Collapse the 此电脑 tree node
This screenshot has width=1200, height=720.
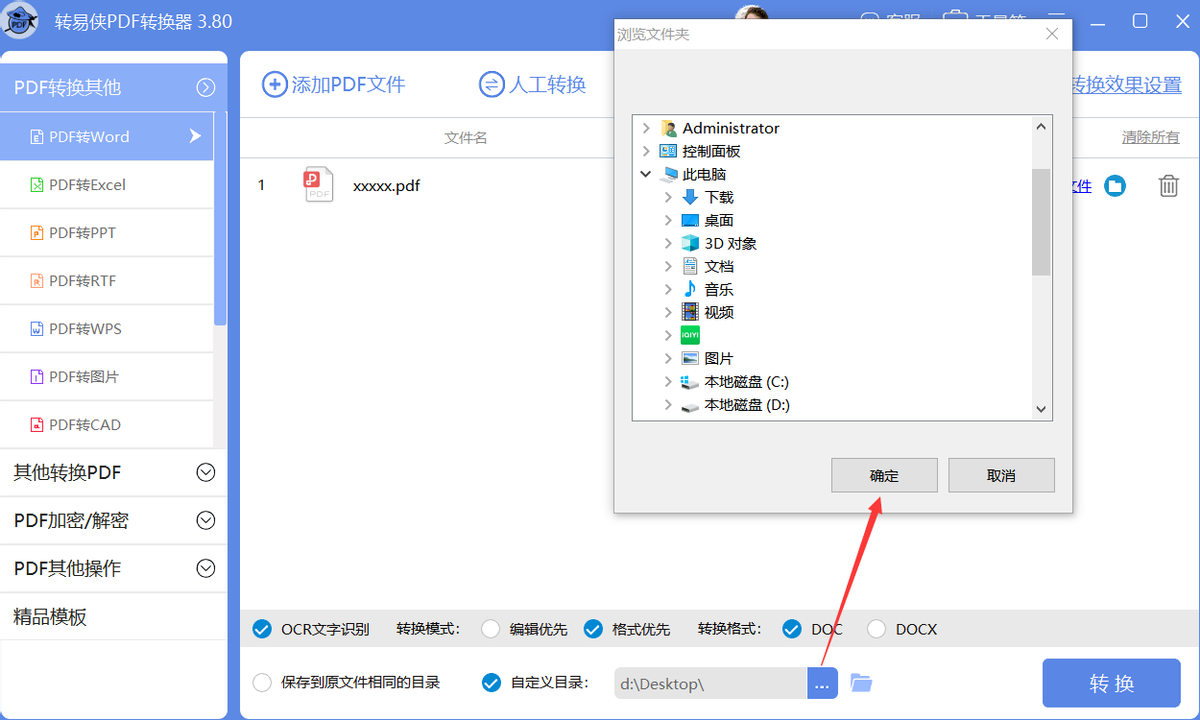coord(646,174)
